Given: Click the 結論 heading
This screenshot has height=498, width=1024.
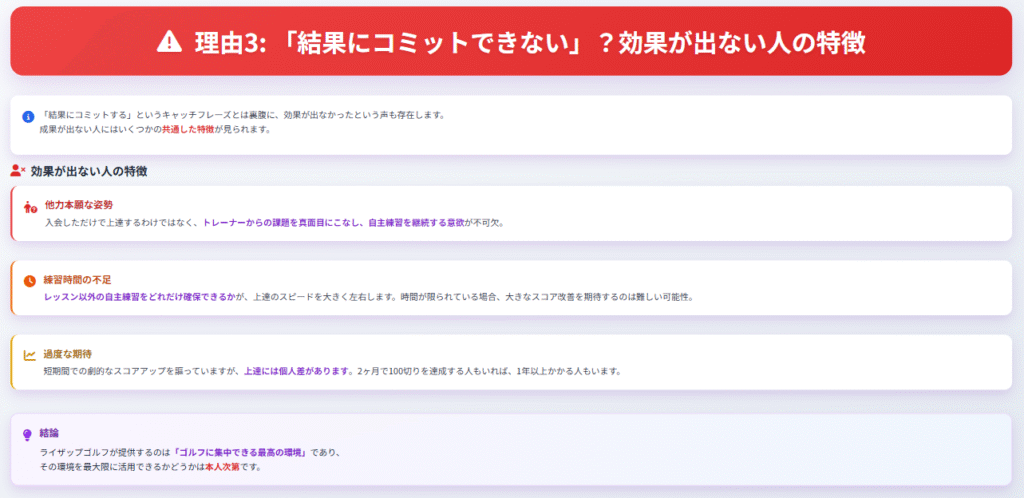Looking at the screenshot, I should 50,433.
